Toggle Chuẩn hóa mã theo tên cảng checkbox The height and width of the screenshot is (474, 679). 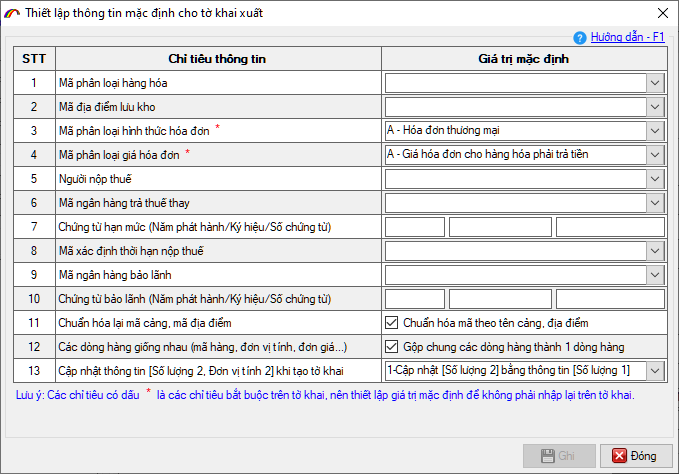pos(392,323)
